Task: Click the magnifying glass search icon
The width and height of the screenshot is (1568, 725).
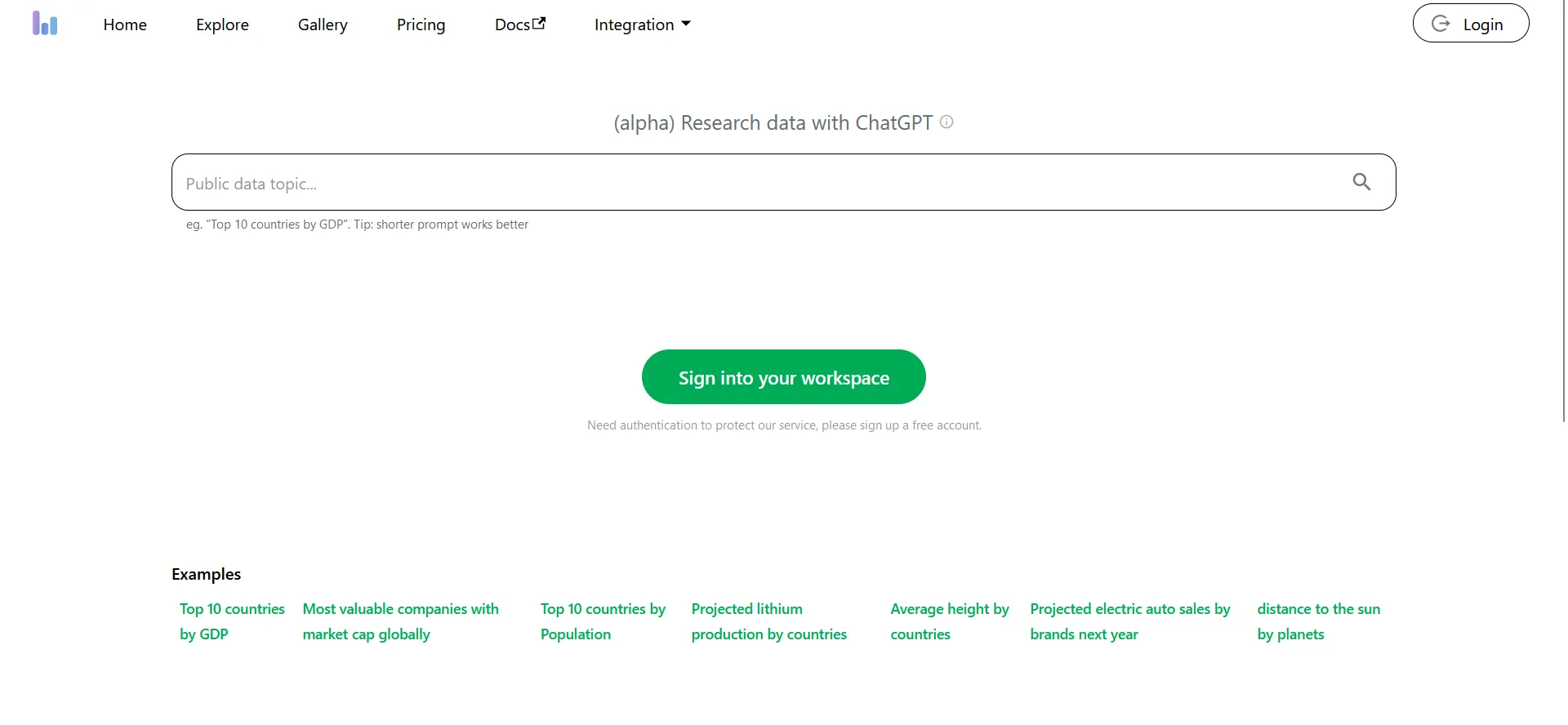Action: coord(1361,182)
